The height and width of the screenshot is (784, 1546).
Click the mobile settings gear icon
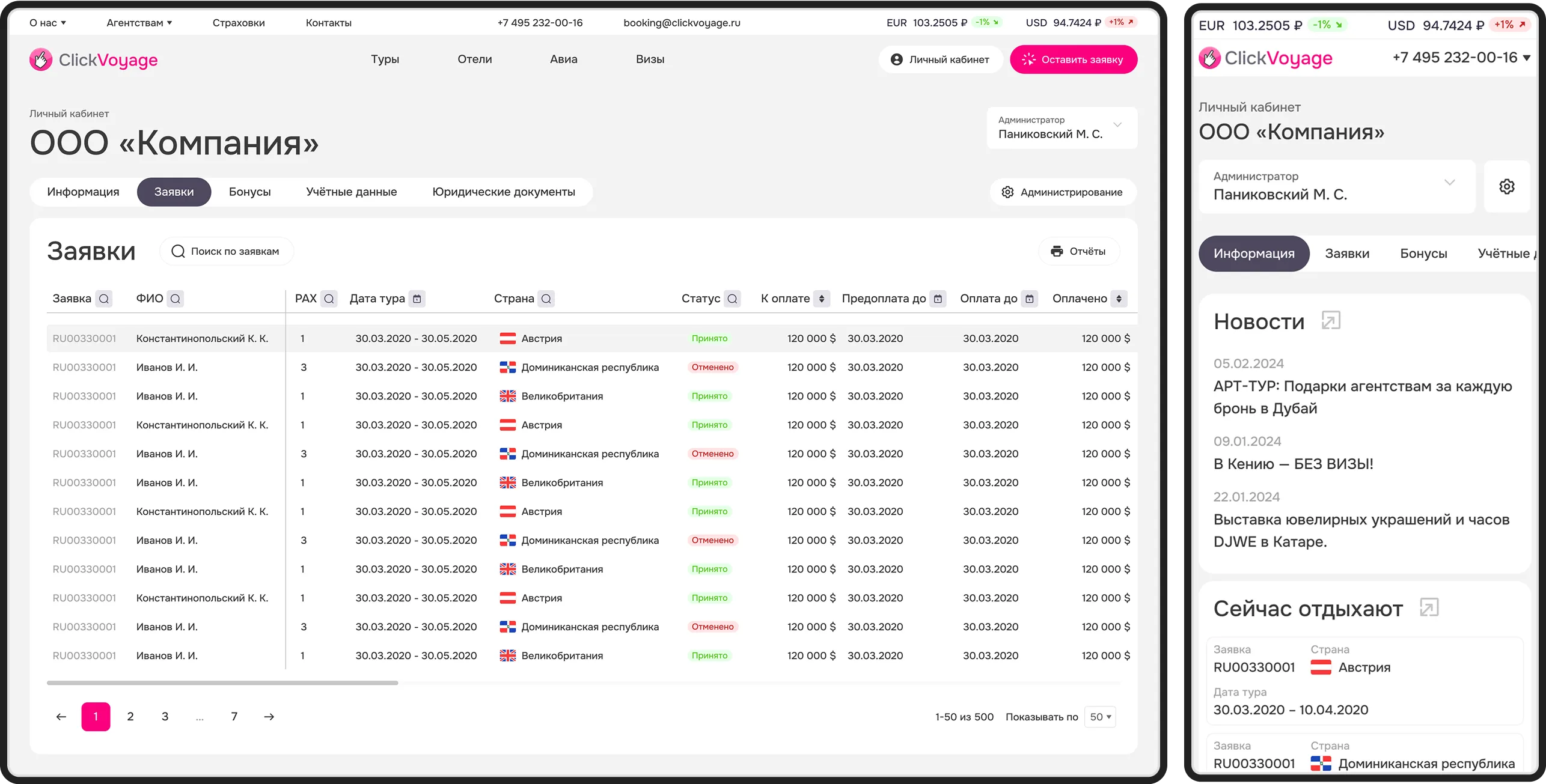(1506, 187)
